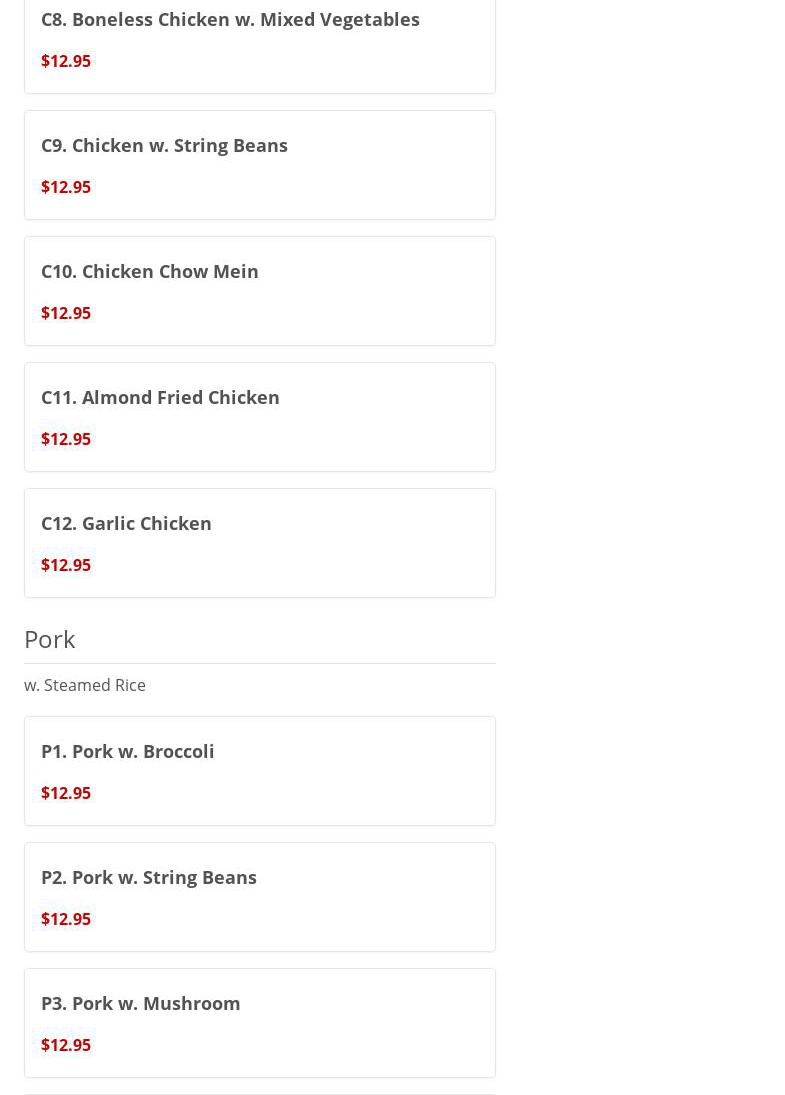Screen dimensions: 785x1095
Task: Click the $12.95 price under P2 Pork w. String Beans
Action: tap(66, 919)
